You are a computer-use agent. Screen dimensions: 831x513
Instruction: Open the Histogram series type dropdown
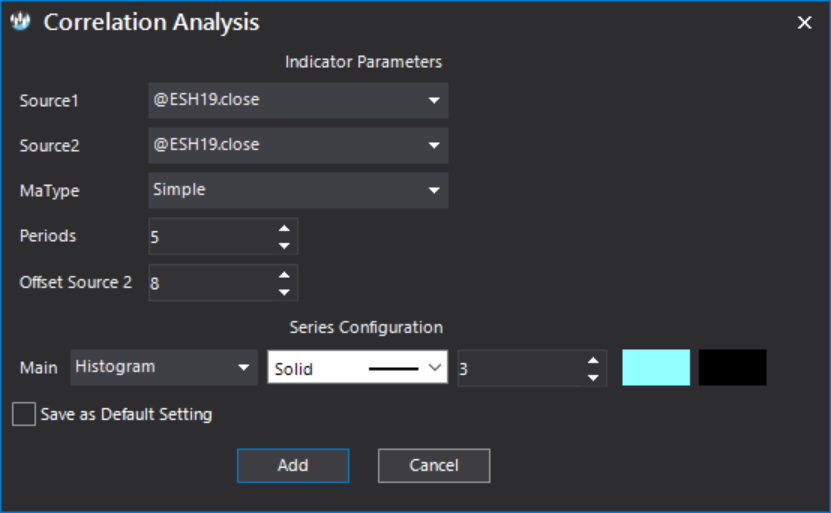point(164,367)
